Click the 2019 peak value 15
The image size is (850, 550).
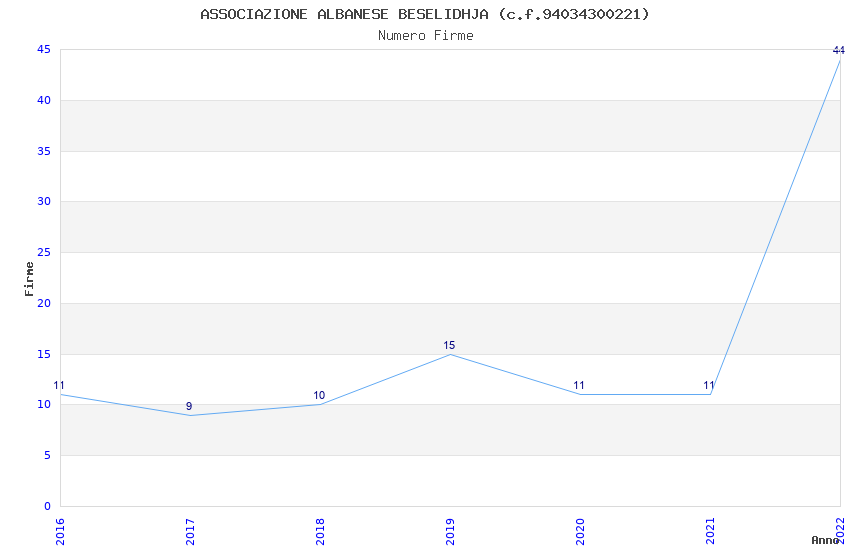[449, 346]
